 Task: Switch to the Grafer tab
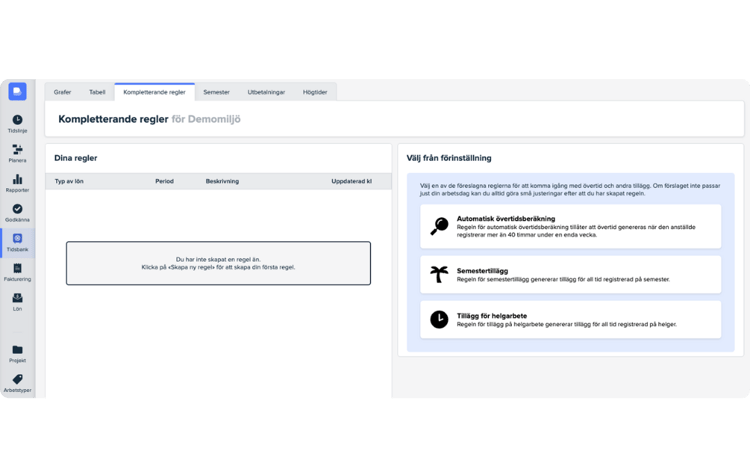pos(62,92)
